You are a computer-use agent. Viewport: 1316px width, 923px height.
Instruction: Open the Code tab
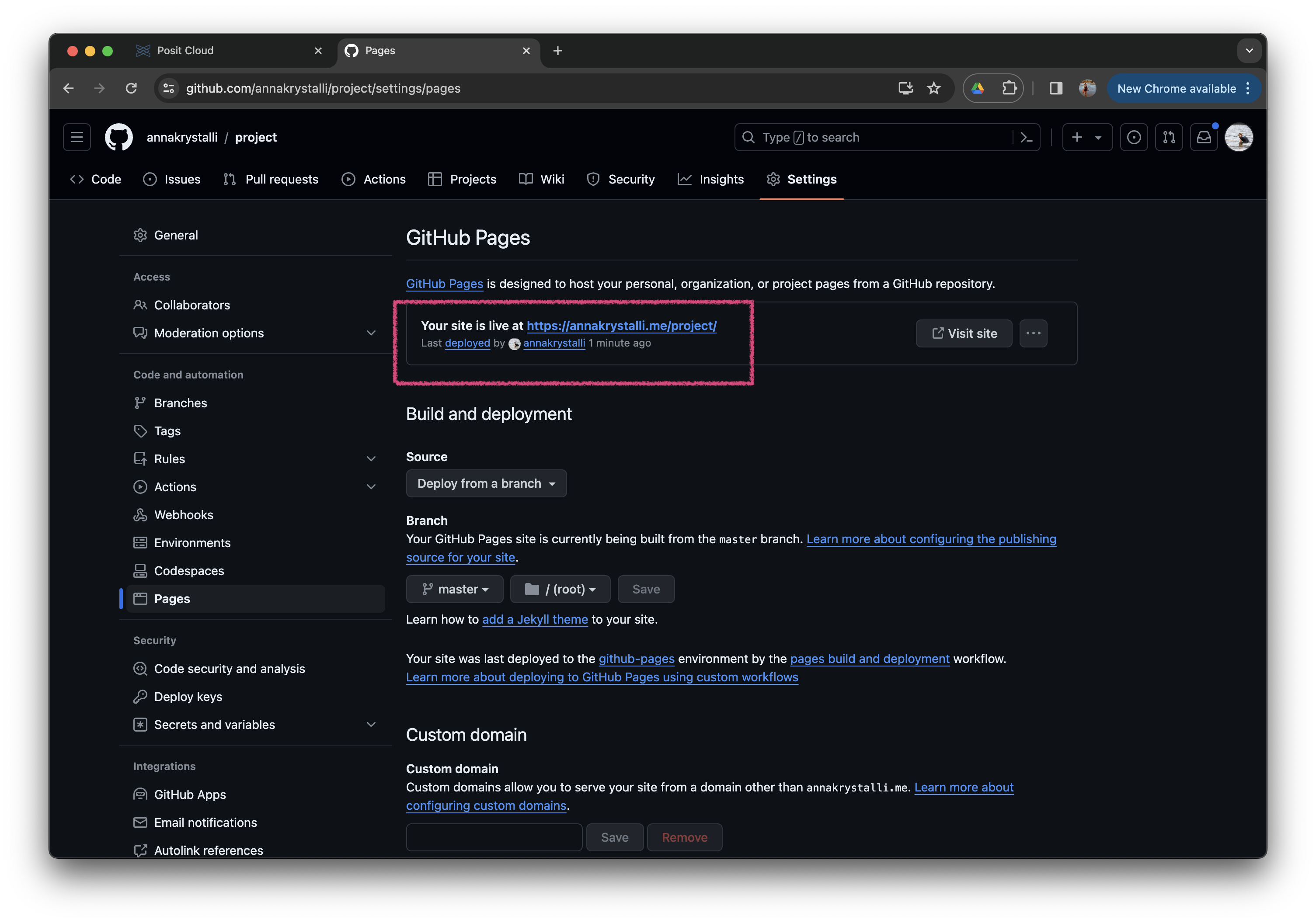click(x=96, y=179)
